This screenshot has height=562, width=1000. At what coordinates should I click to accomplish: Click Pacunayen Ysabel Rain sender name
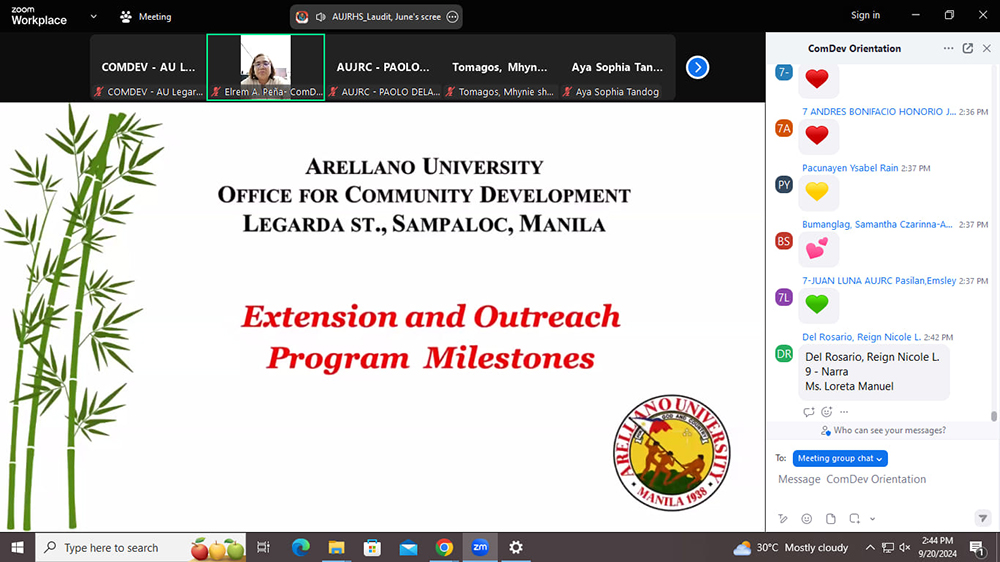coord(850,168)
